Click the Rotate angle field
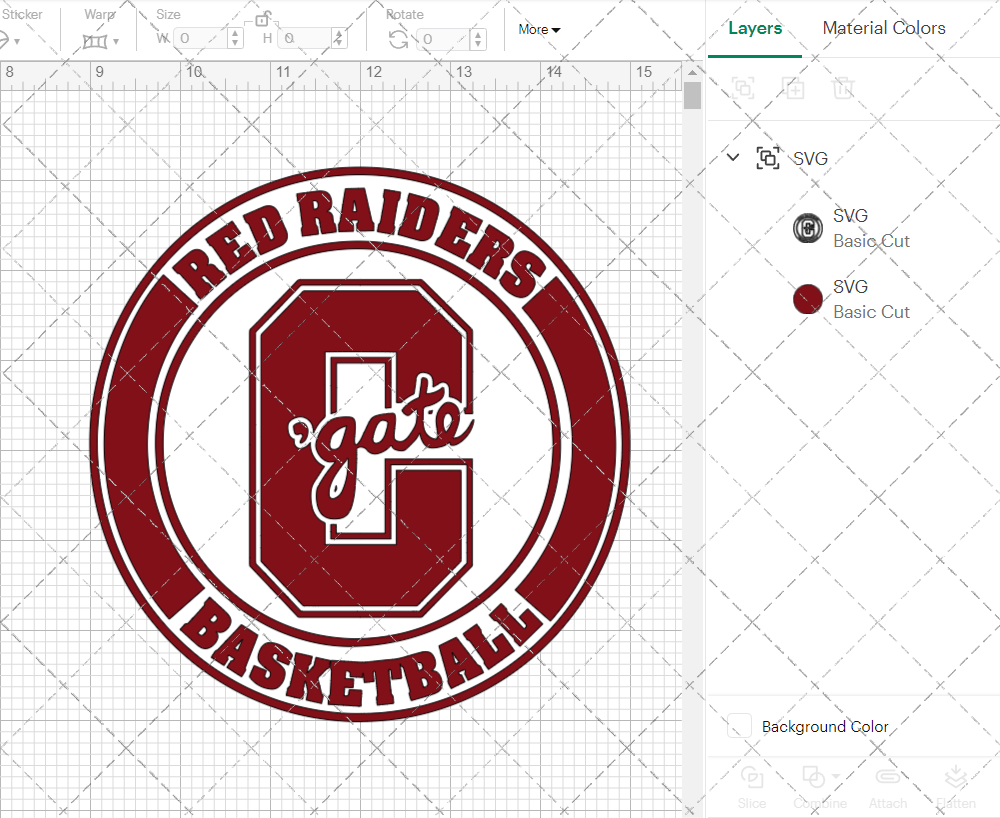The image size is (1000, 818). click(443, 39)
